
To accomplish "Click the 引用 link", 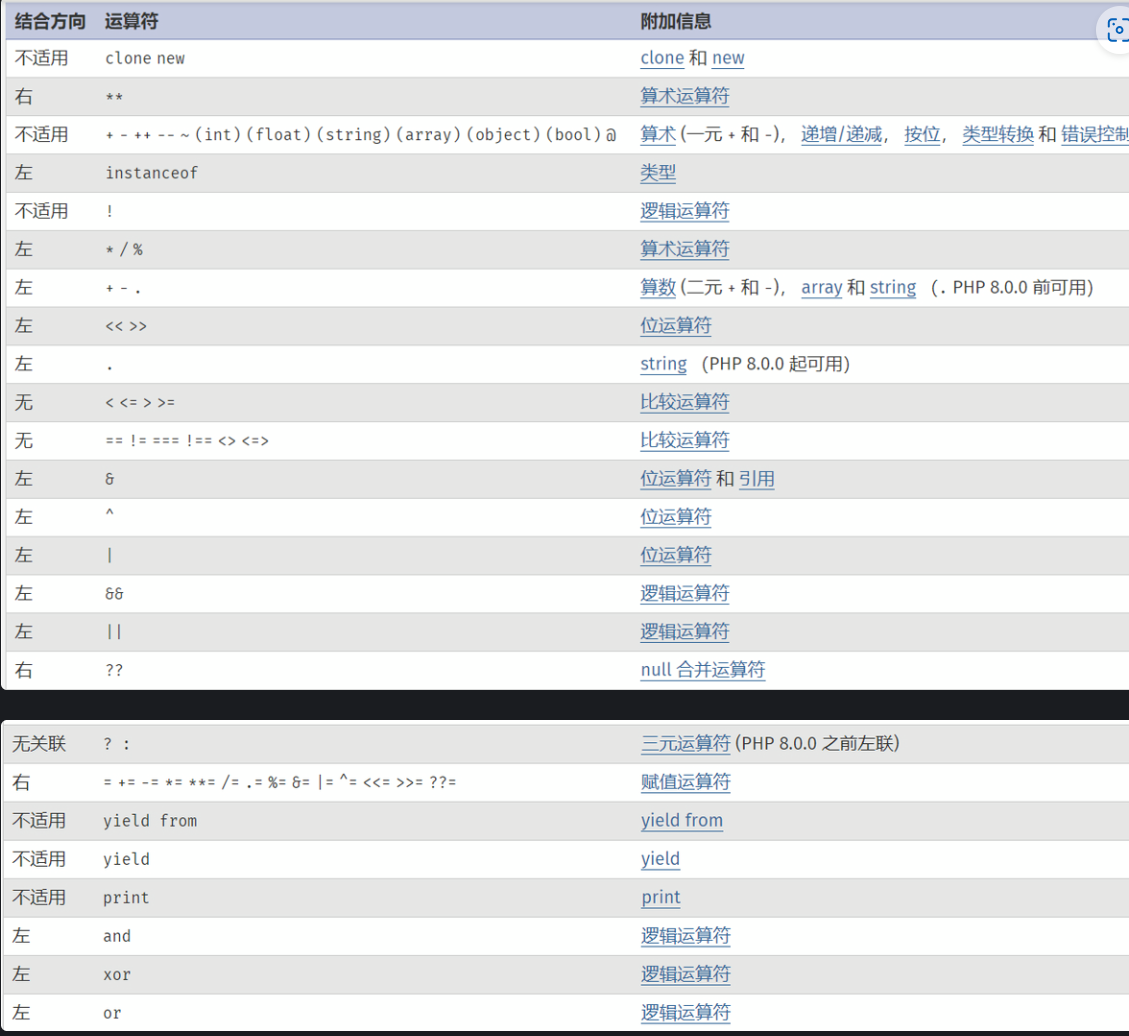I will pos(756,479).
